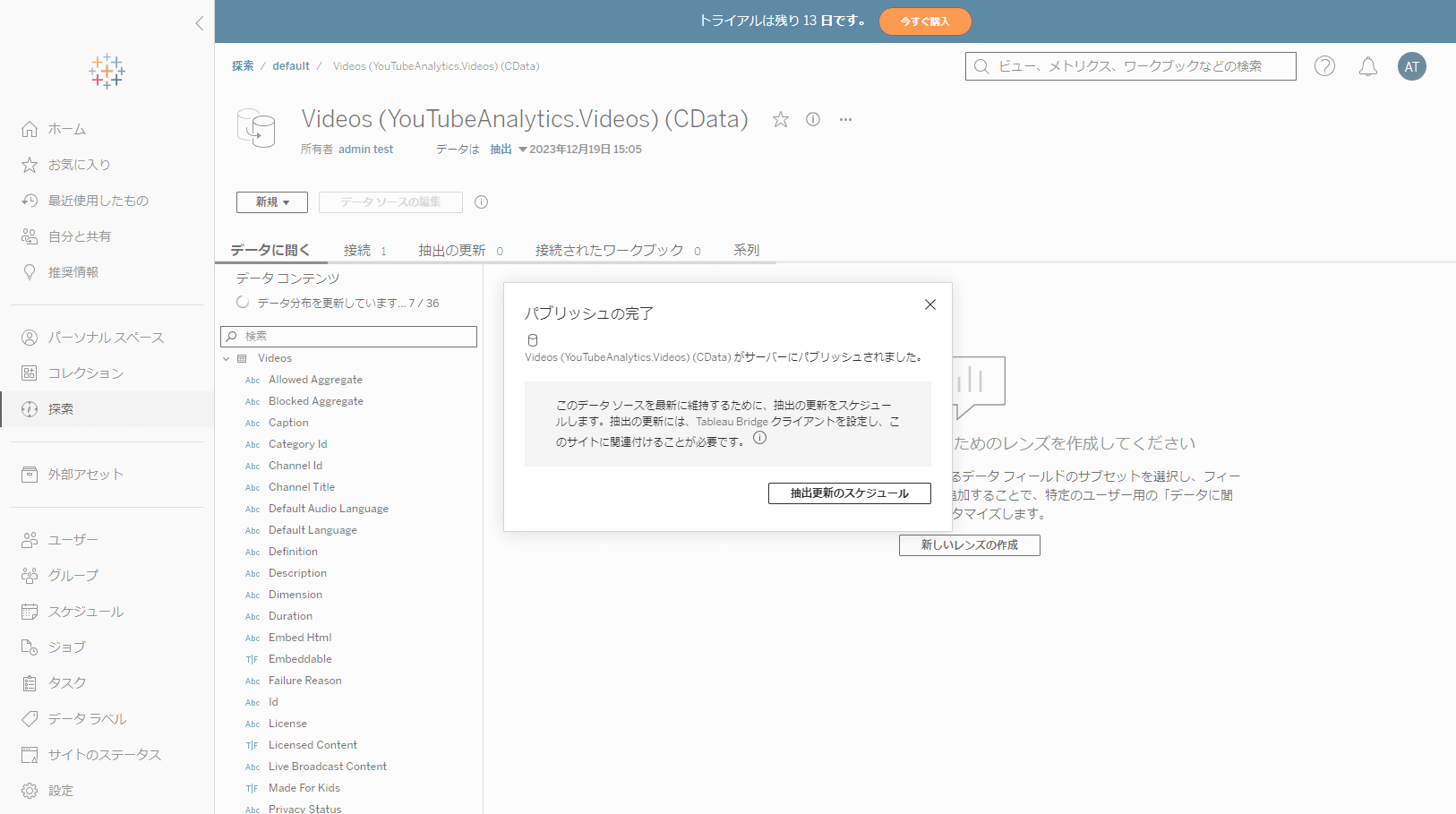
Task: Click the タスク clipboard icon
Action: pyautogui.click(x=30, y=683)
